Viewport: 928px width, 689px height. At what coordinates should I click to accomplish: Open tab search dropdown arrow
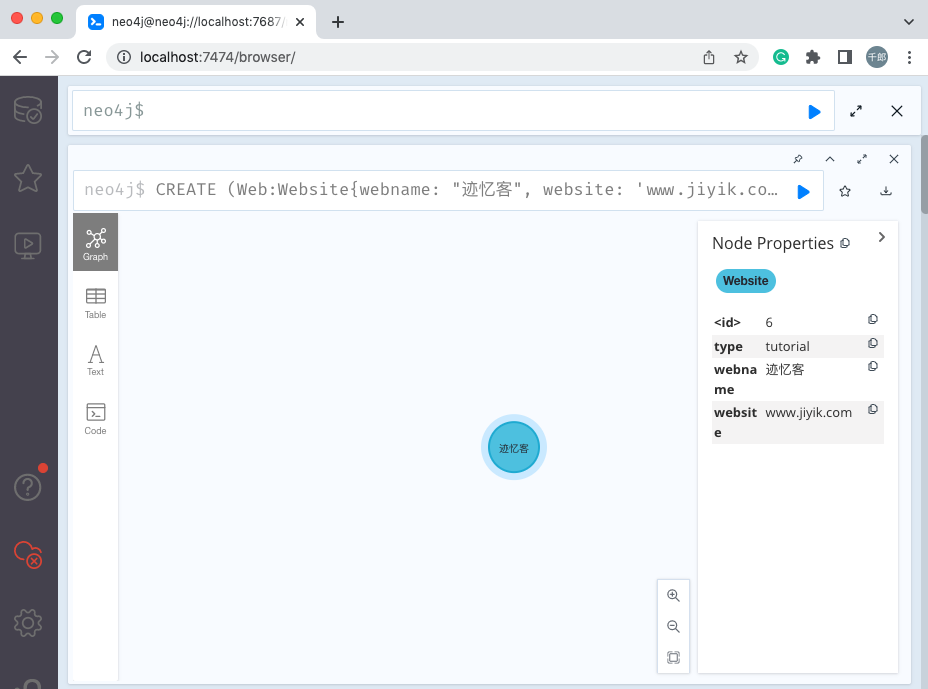coord(908,22)
